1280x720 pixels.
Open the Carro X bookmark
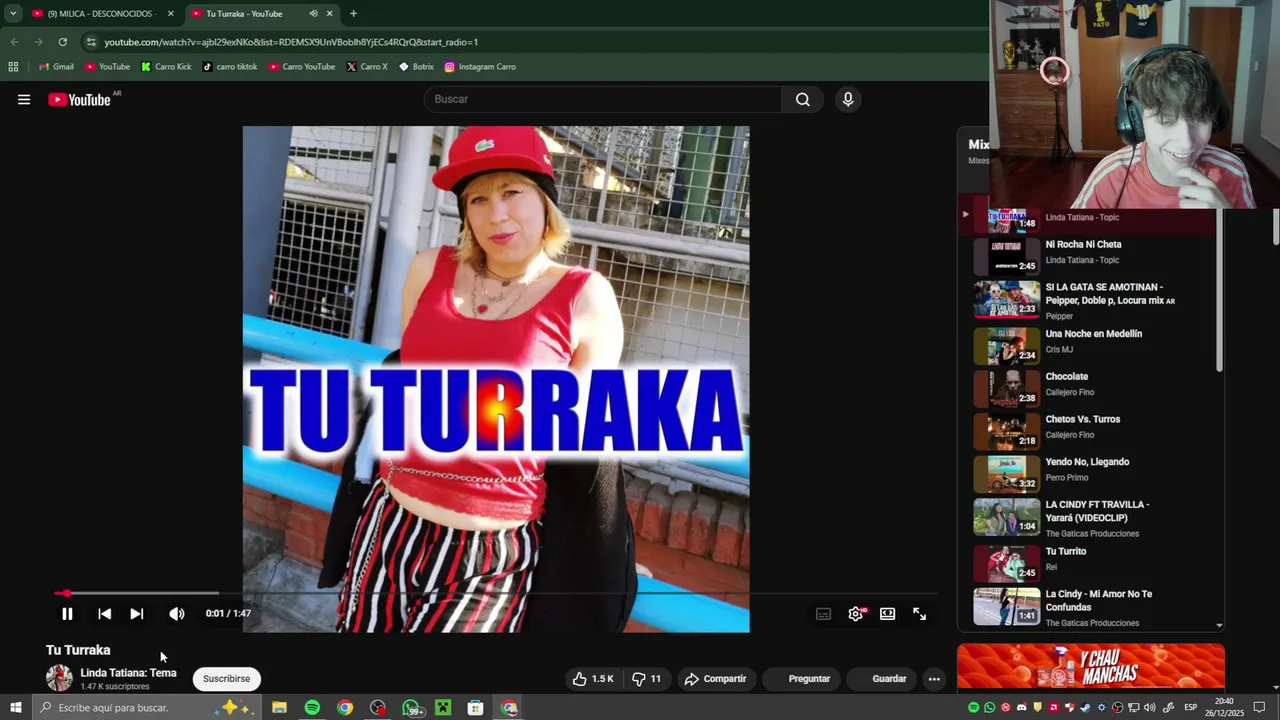click(367, 67)
